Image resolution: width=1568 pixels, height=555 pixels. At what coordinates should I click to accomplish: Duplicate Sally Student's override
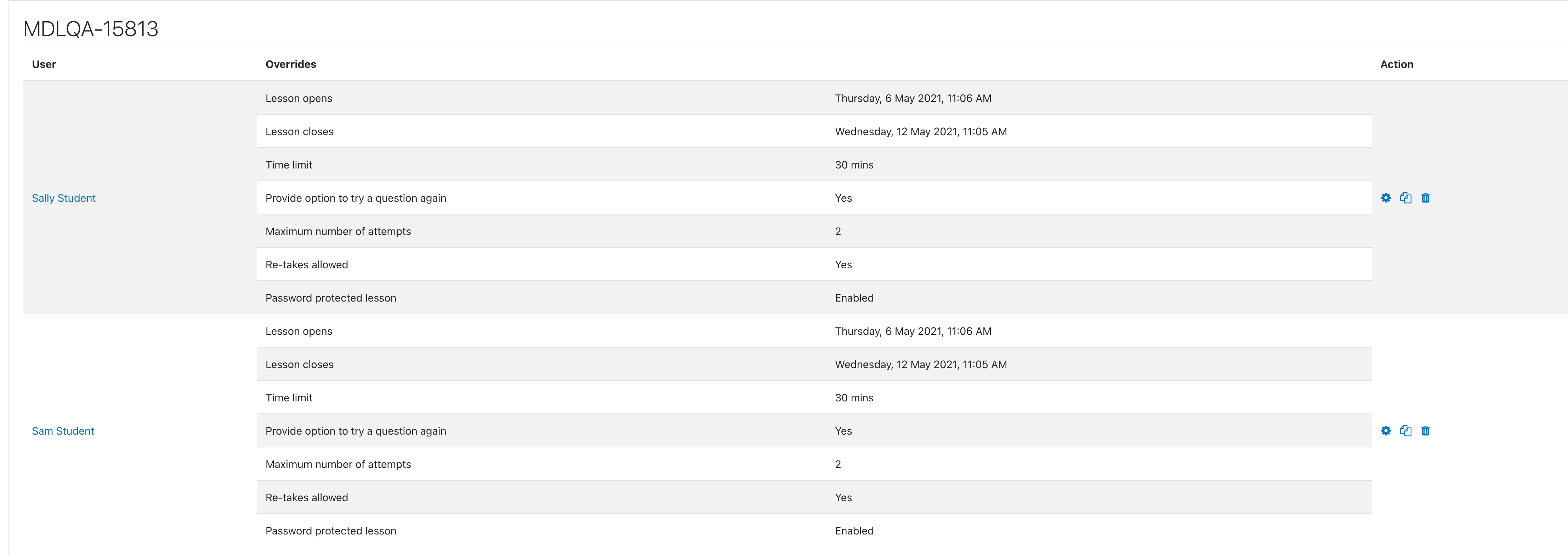(1405, 198)
